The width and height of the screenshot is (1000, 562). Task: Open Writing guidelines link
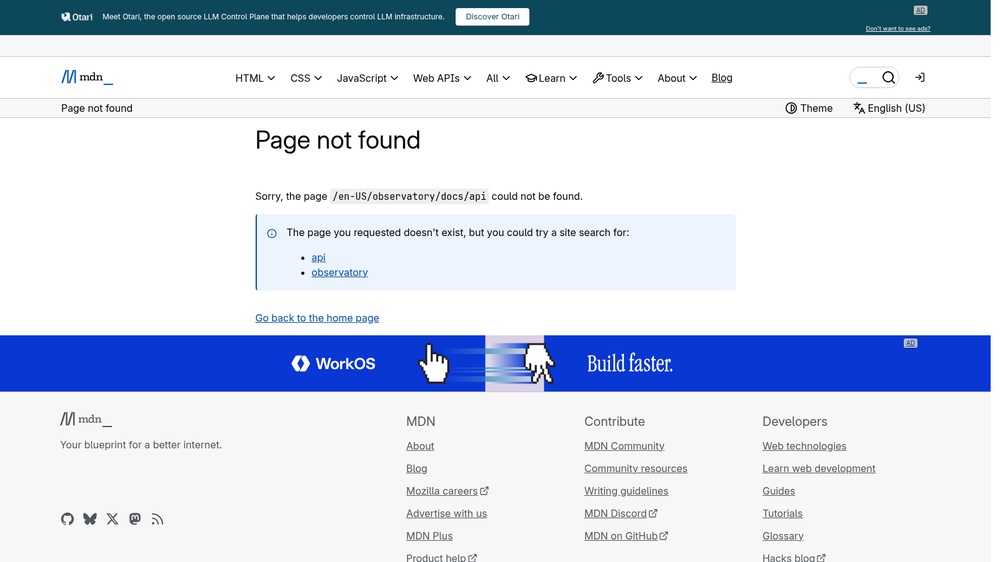point(626,491)
